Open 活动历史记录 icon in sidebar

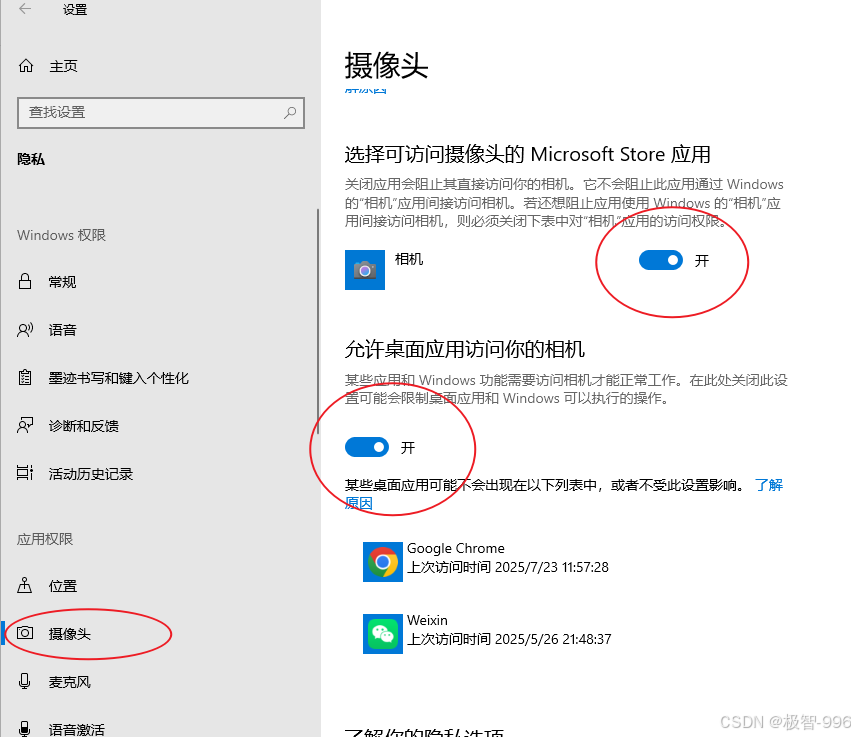pyautogui.click(x=25, y=473)
